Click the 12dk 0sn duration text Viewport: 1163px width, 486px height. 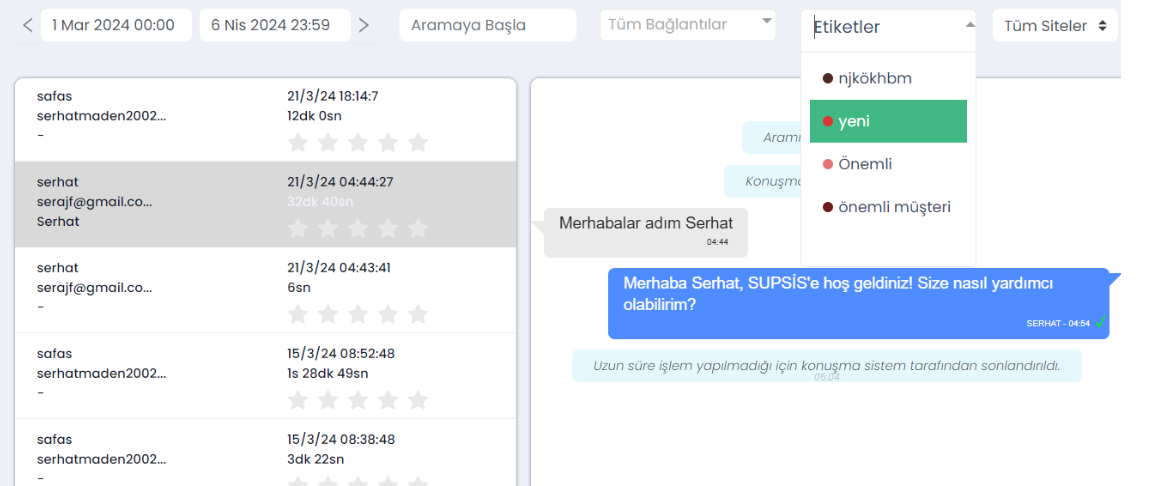coord(314,116)
